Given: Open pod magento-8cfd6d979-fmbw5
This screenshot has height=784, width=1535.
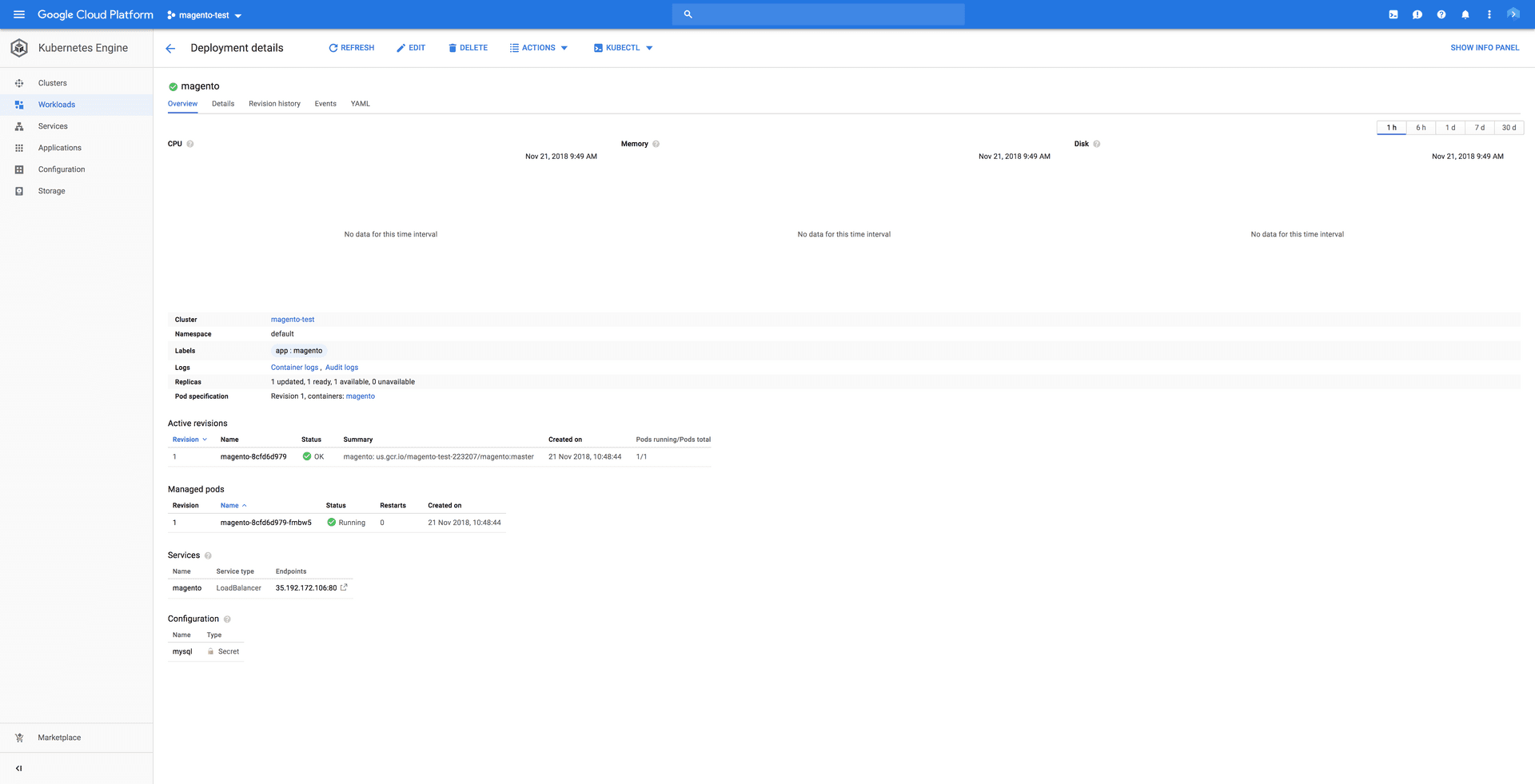Looking at the screenshot, I should click(x=266, y=523).
